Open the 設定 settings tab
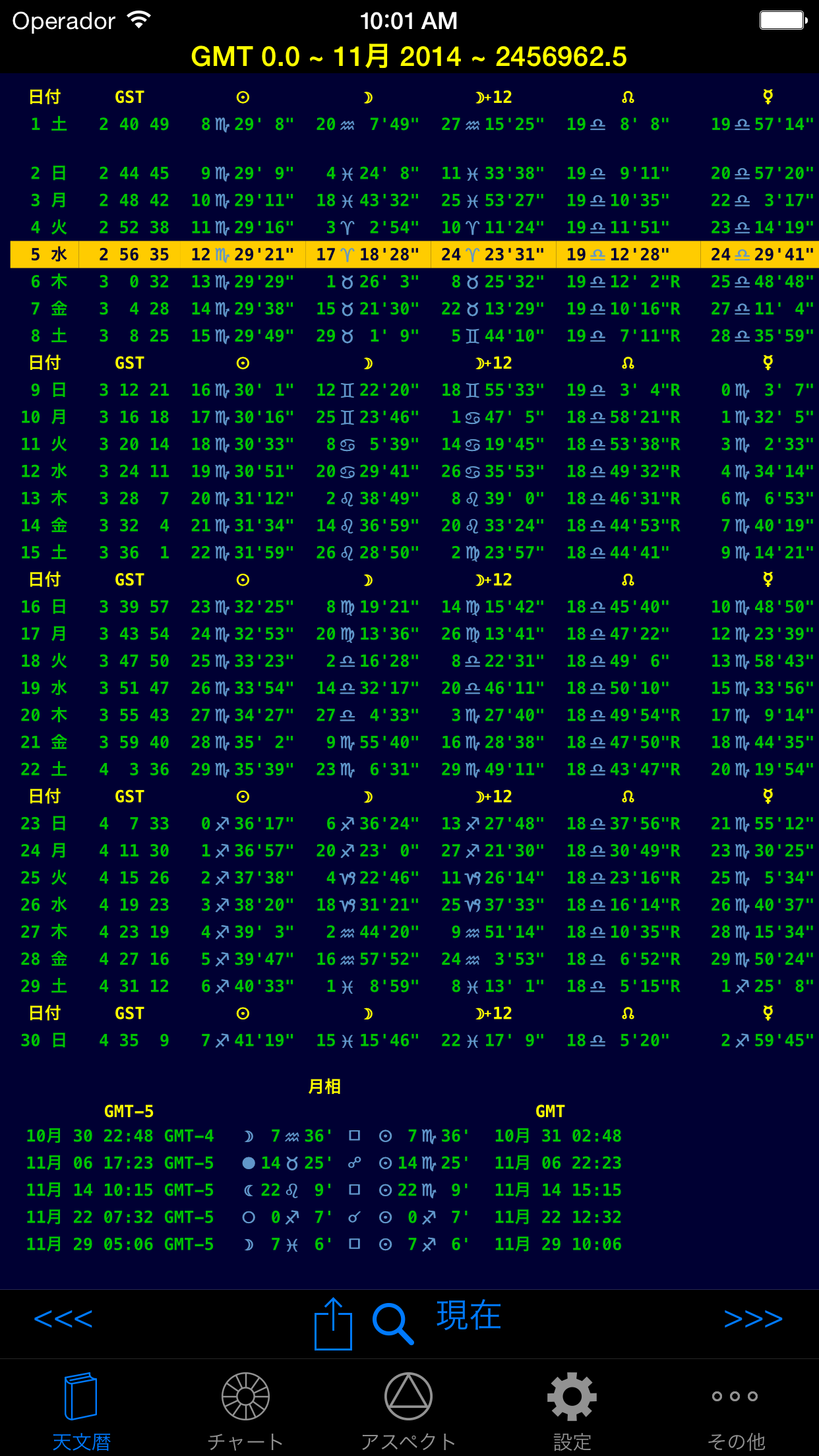 click(x=572, y=1412)
